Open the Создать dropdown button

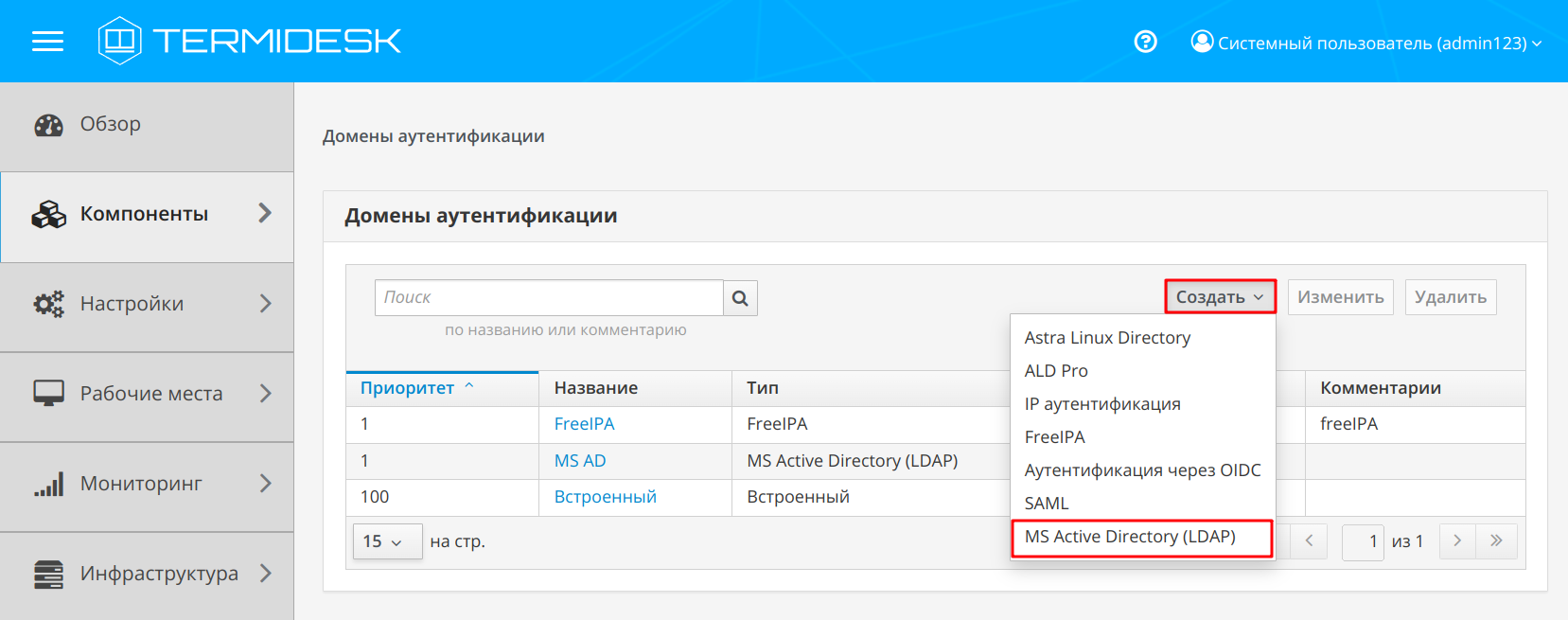pos(1219,297)
